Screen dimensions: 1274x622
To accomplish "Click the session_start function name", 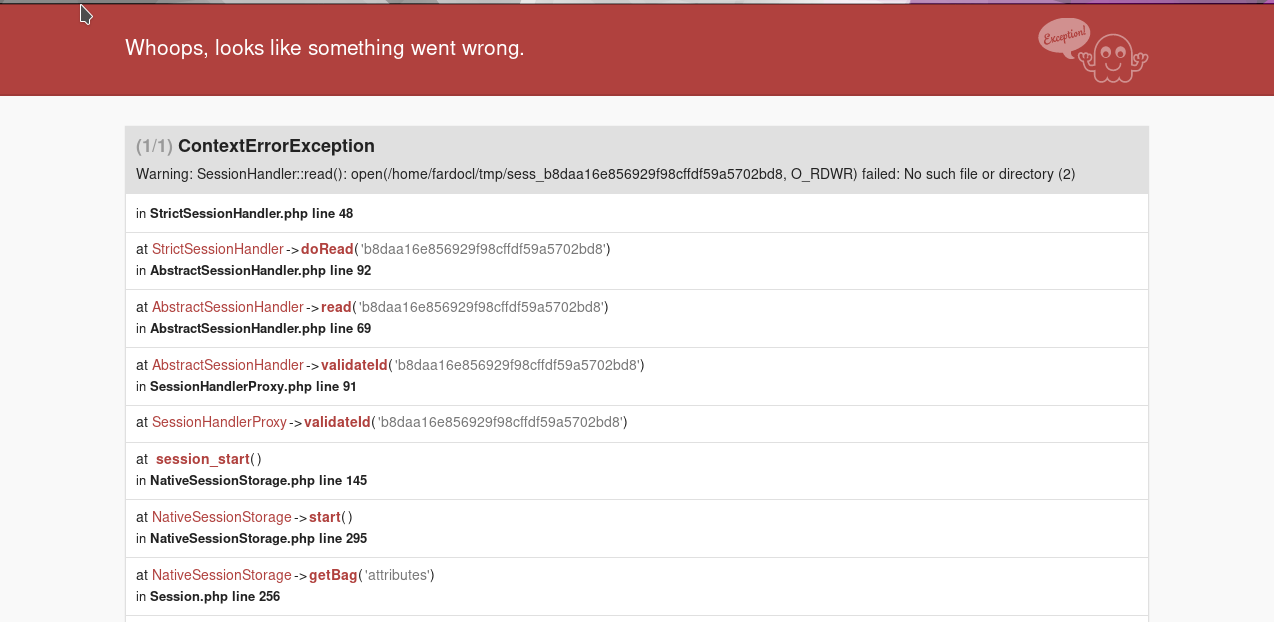I will [203, 459].
